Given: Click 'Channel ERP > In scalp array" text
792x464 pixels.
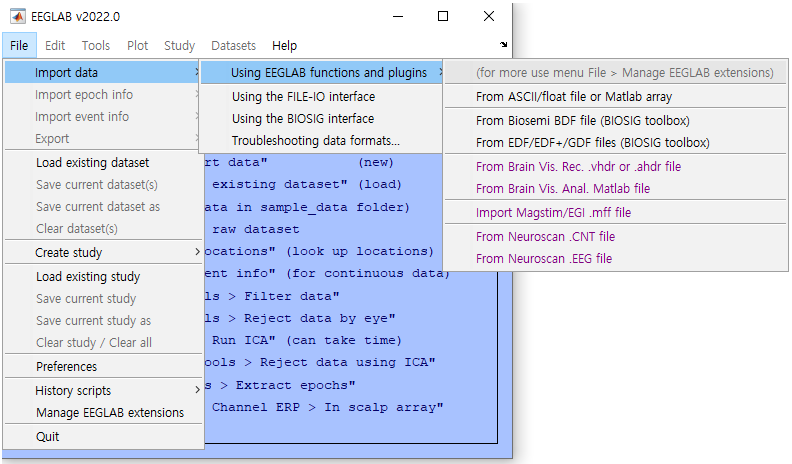Looking at the screenshot, I should pos(327,407).
